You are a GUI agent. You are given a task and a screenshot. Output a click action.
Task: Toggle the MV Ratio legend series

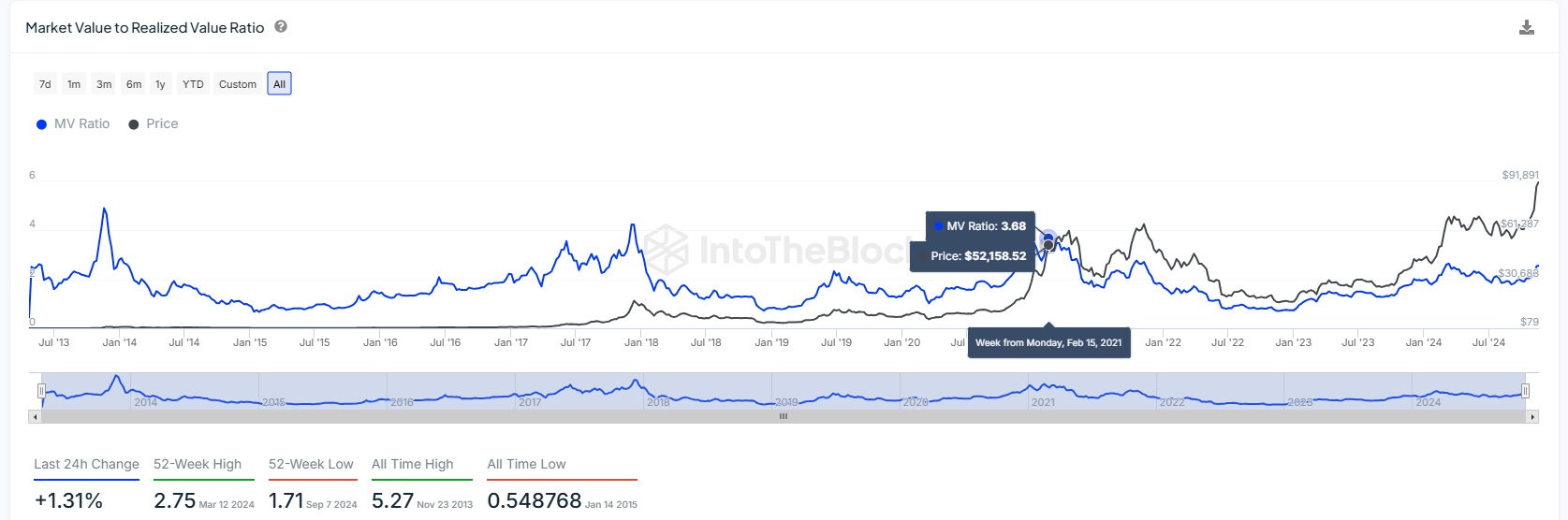click(x=73, y=123)
